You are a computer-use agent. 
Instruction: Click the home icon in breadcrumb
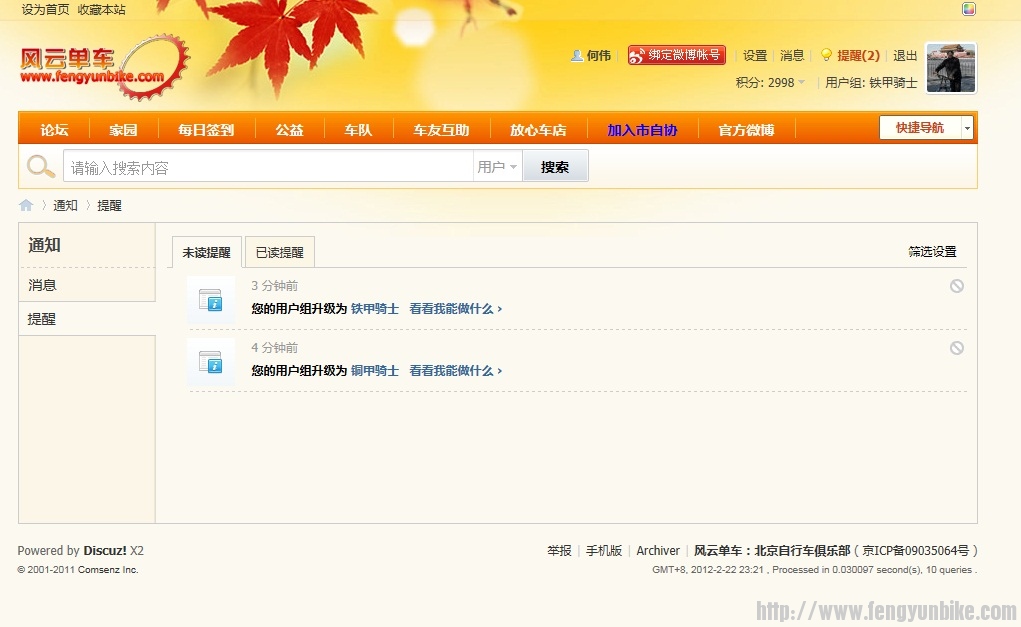26,205
